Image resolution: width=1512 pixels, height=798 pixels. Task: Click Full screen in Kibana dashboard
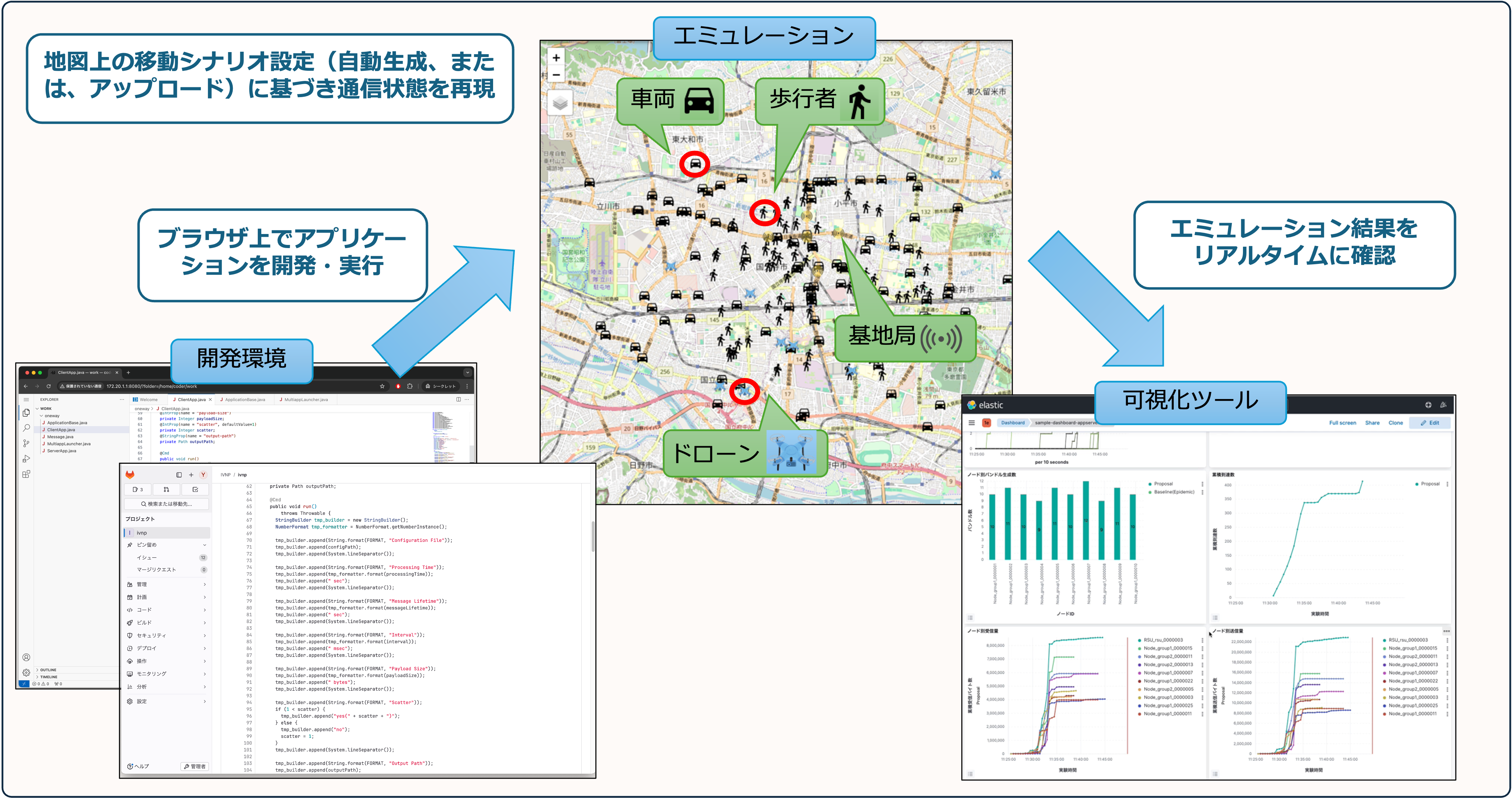(1342, 423)
